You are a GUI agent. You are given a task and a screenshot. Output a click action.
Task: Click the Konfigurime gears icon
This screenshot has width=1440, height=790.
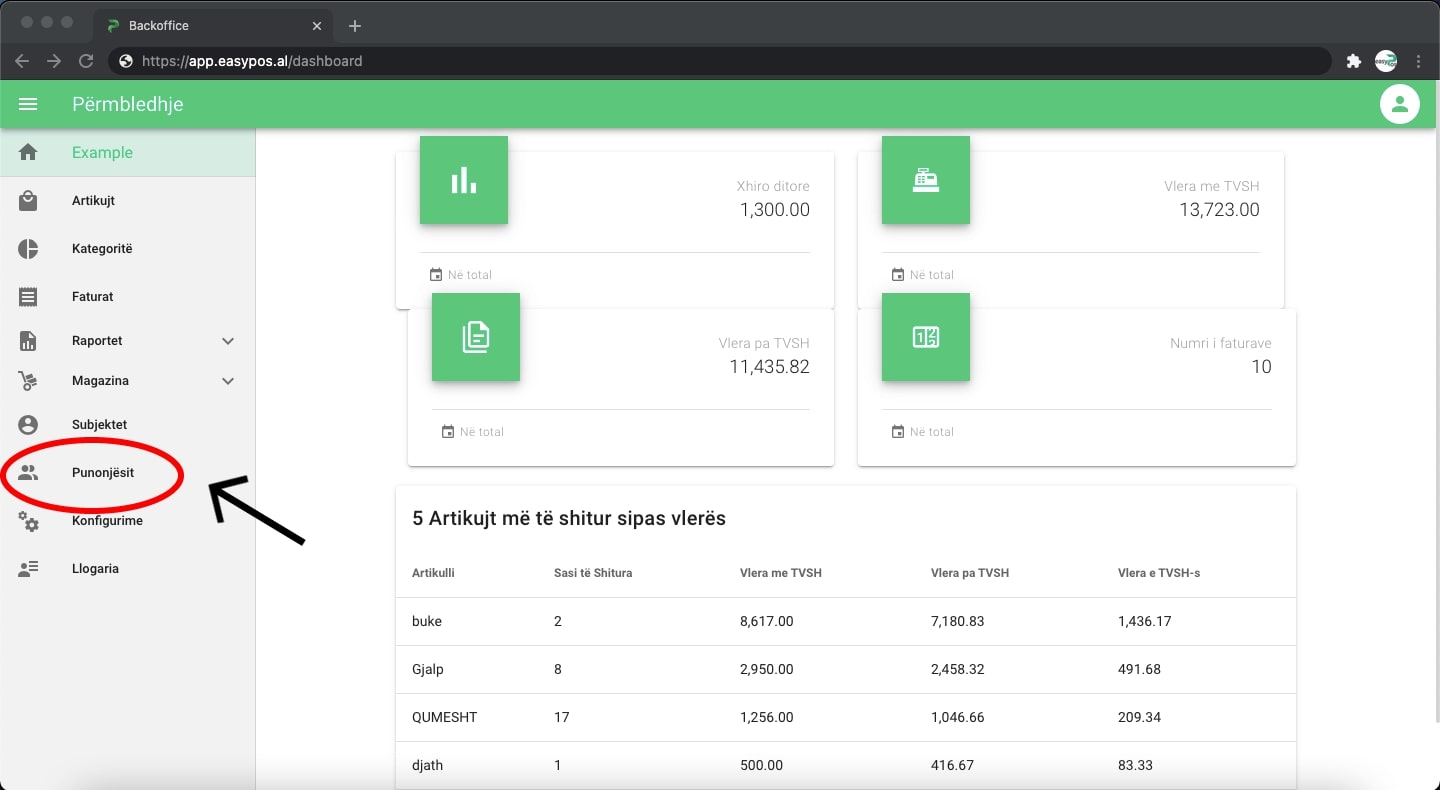(x=28, y=521)
